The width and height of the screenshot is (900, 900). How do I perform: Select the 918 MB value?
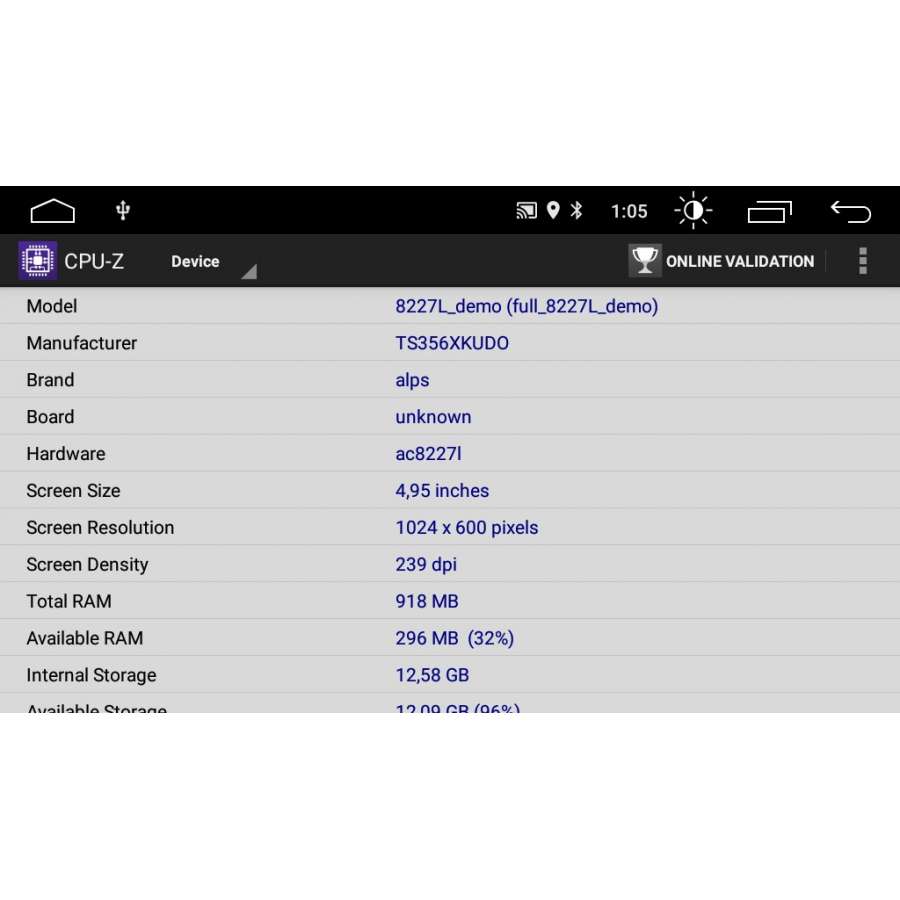426,602
